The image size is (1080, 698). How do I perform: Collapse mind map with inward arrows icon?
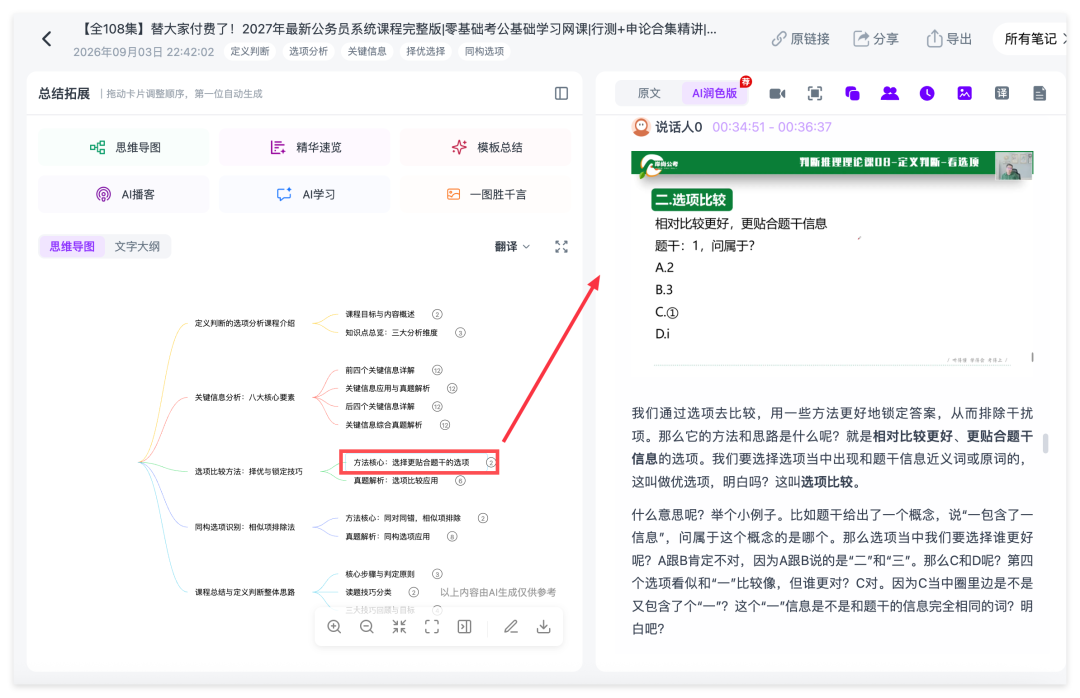point(399,626)
